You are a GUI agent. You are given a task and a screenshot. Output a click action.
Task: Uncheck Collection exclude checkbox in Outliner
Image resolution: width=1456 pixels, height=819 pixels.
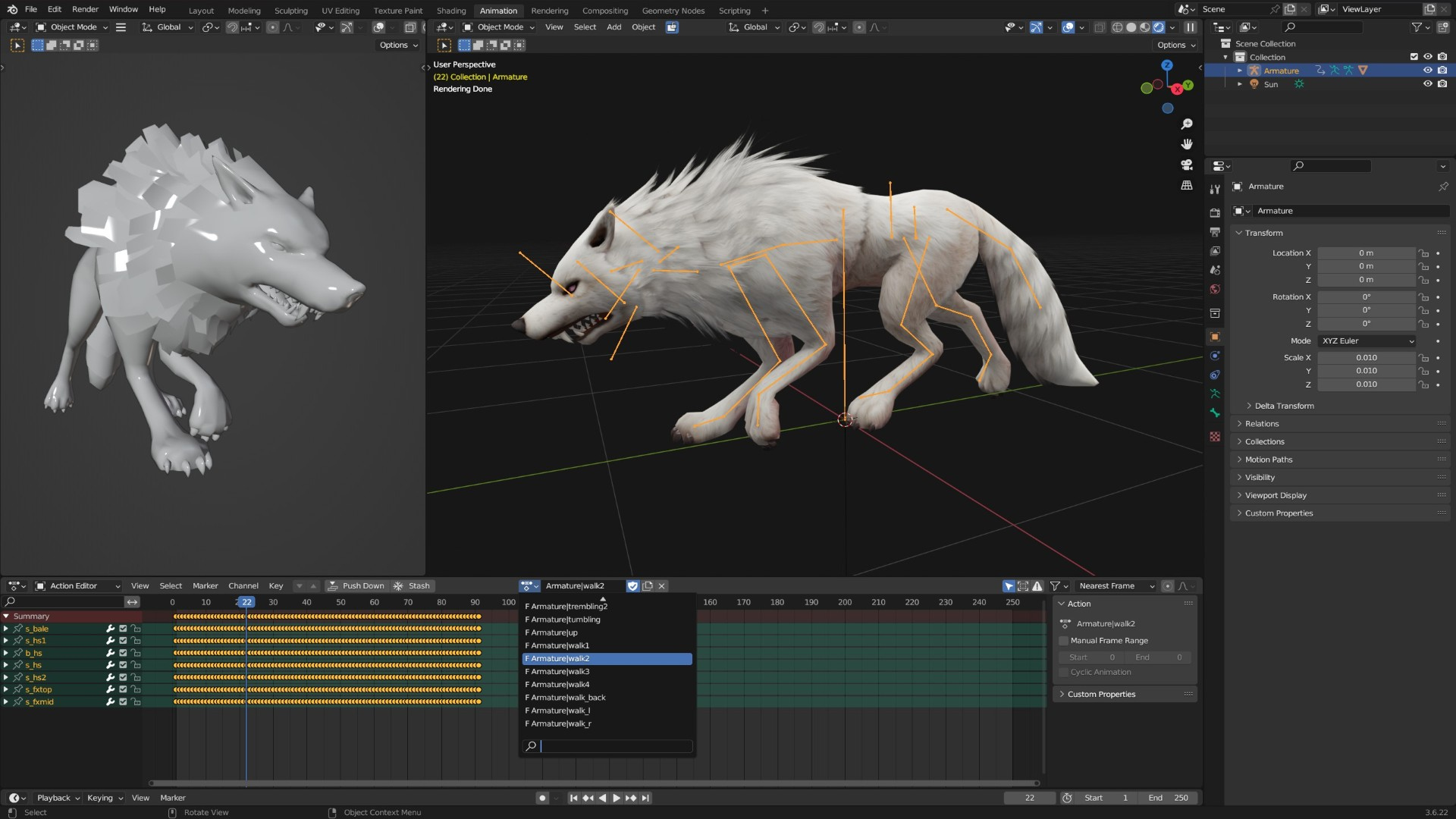coord(1414,57)
